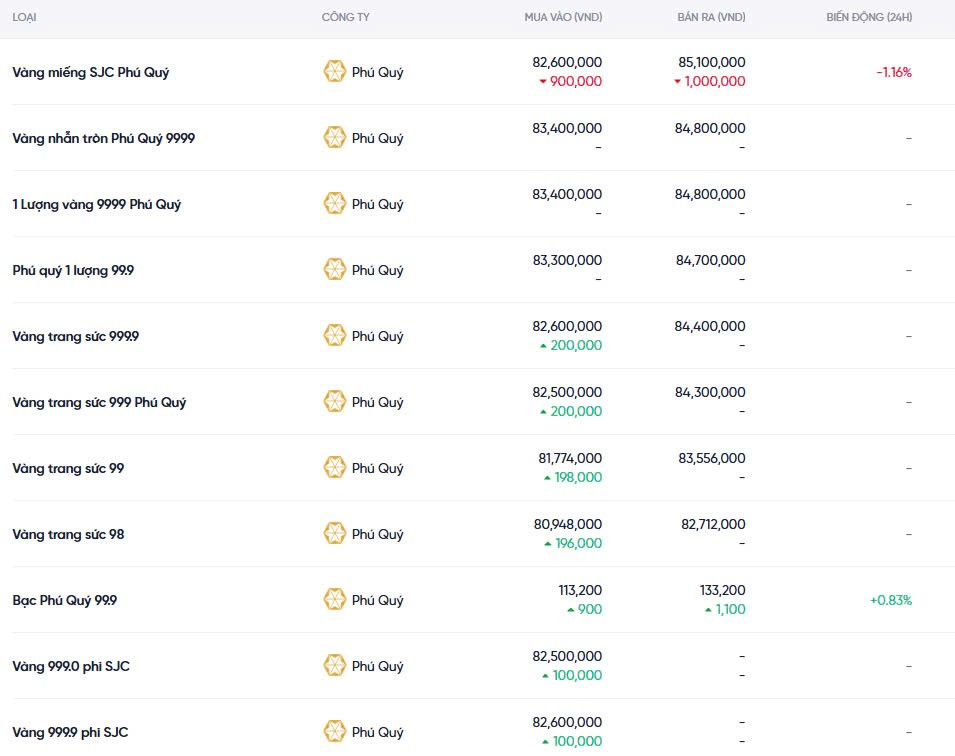Click company logo in Vàng trang sức 98 row
Viewport: 955px width, 756px height.
[x=334, y=534]
